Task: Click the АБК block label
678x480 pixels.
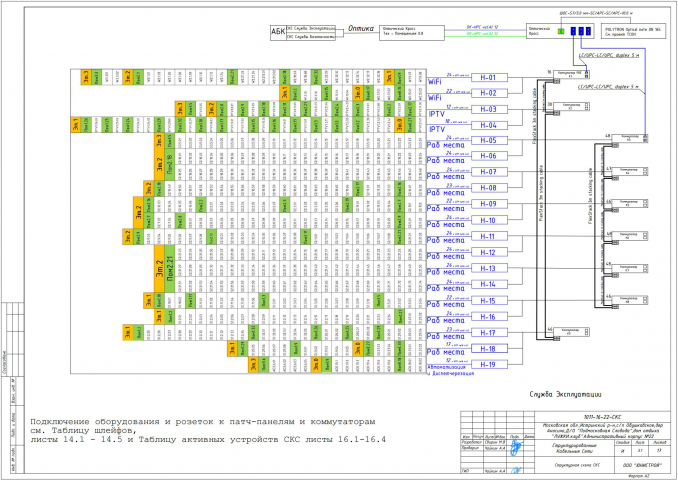Action: [x=278, y=32]
